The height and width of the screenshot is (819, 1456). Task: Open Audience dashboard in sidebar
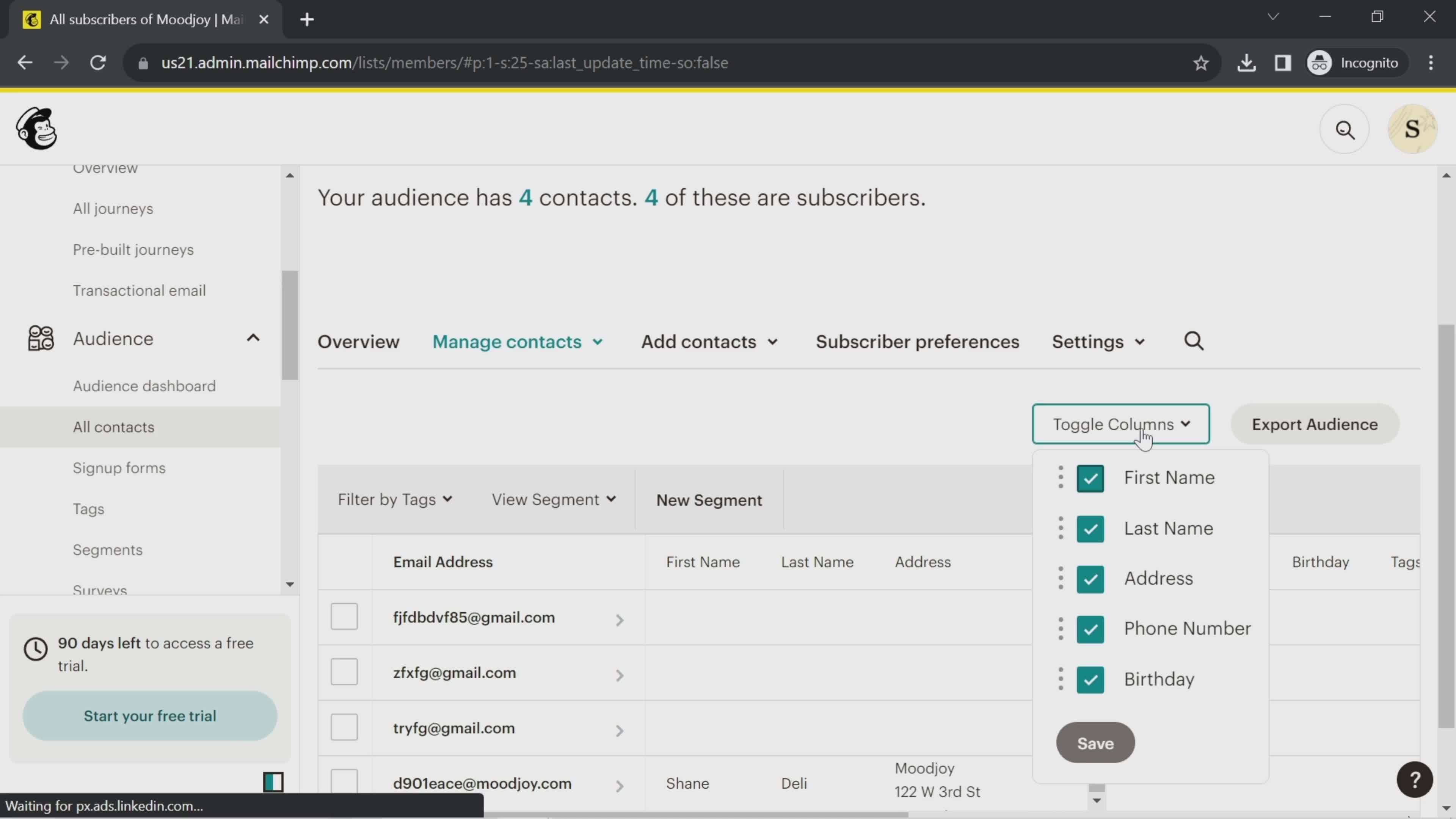tap(144, 386)
